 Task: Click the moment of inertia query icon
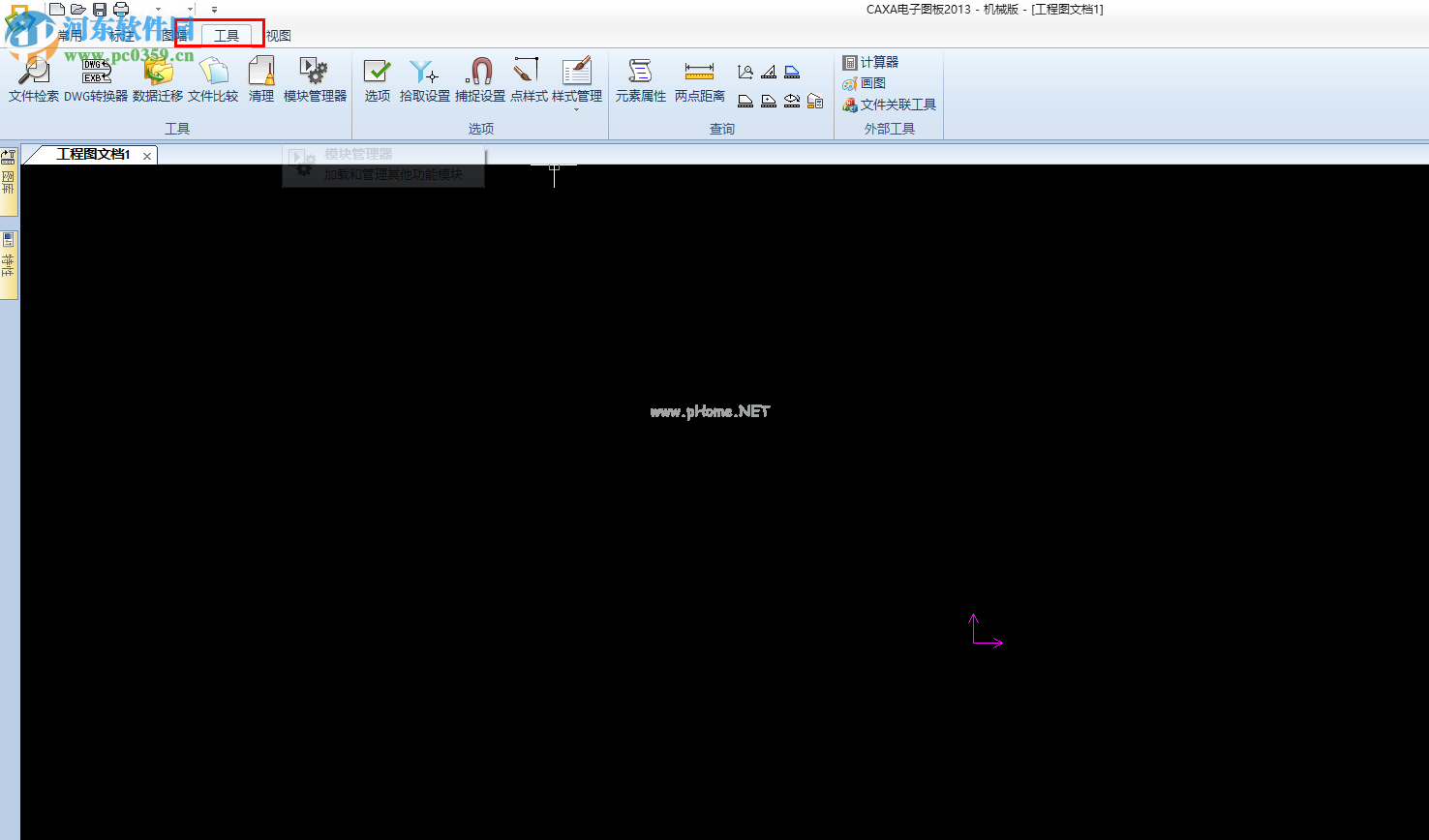(792, 101)
